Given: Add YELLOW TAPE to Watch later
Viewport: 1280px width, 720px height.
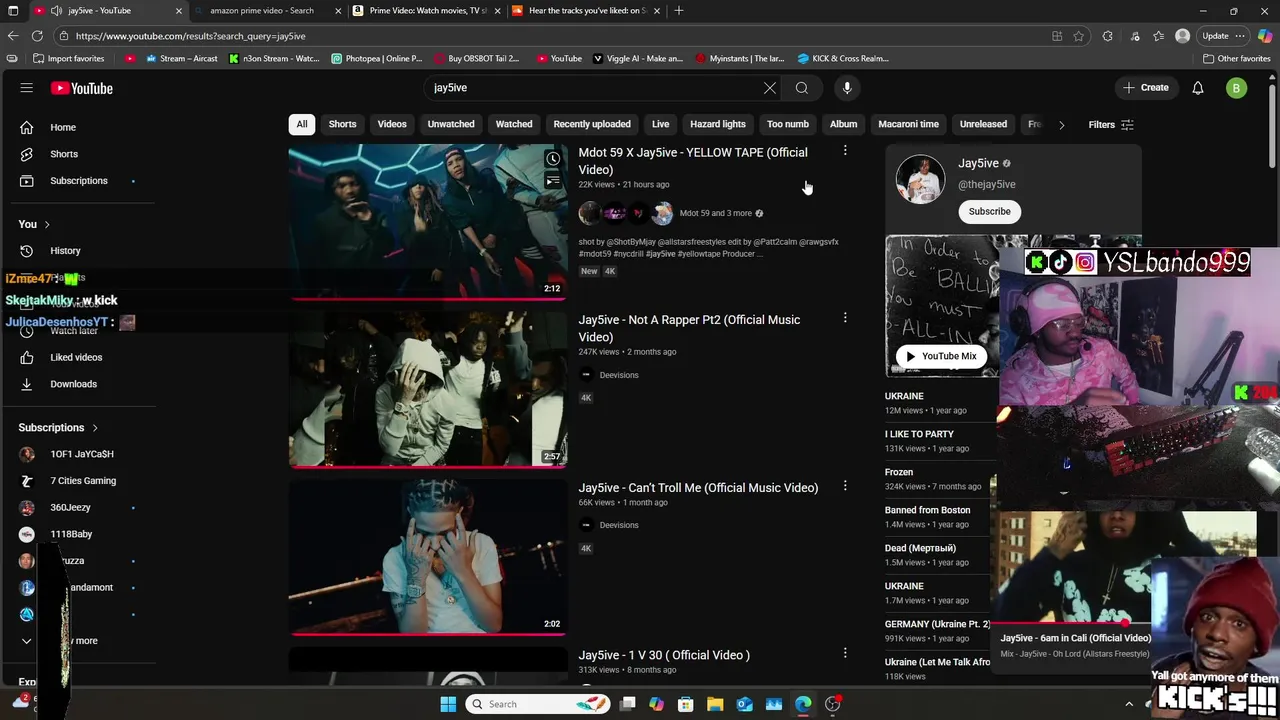Looking at the screenshot, I should click(553, 159).
